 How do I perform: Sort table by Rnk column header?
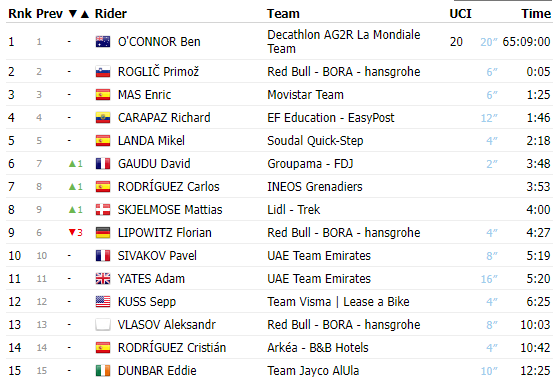20,14
